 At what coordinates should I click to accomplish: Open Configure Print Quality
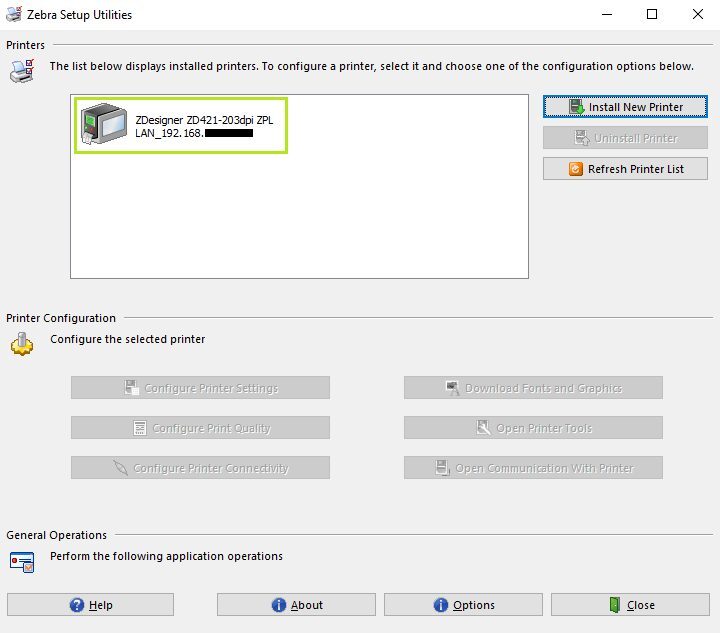(200, 428)
